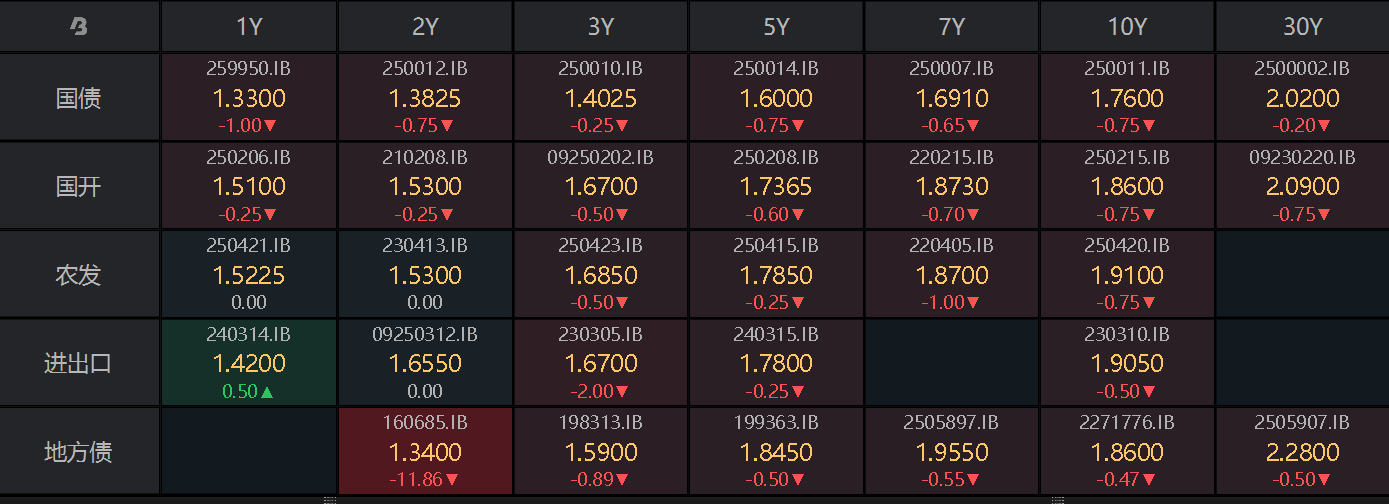The image size is (1389, 504).
Task: Click the 10Y column header
Action: coord(1127,27)
